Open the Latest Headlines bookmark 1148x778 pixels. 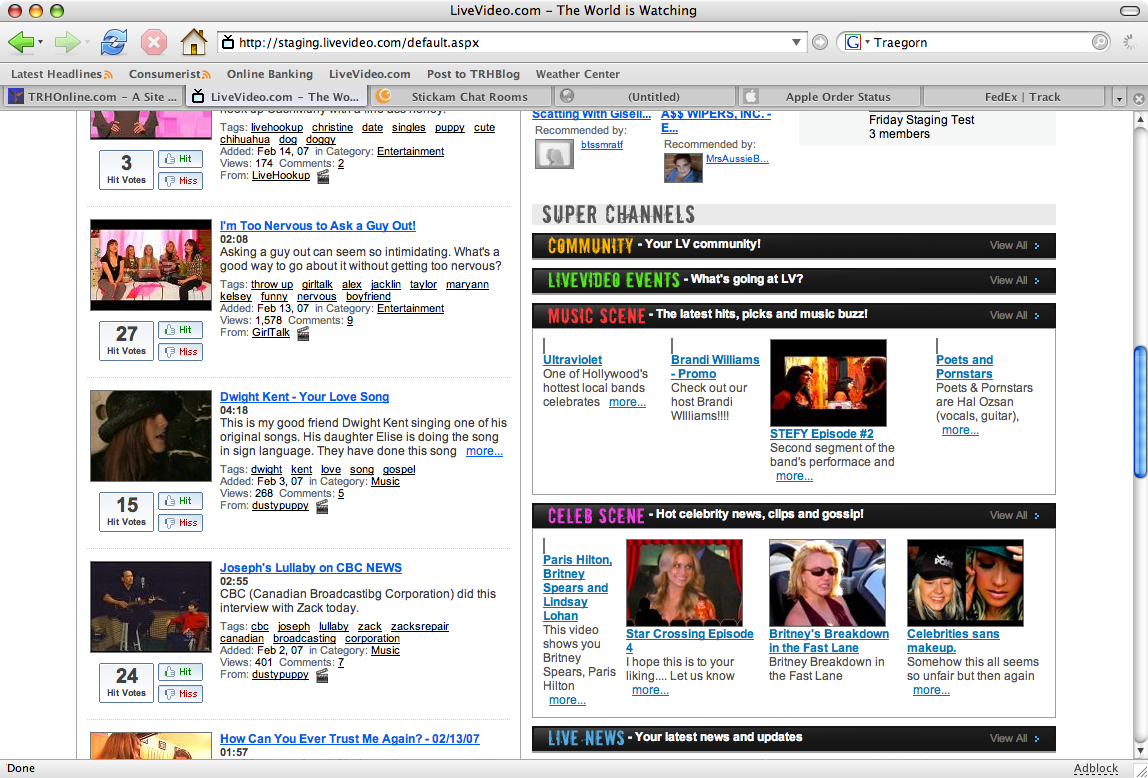click(62, 74)
